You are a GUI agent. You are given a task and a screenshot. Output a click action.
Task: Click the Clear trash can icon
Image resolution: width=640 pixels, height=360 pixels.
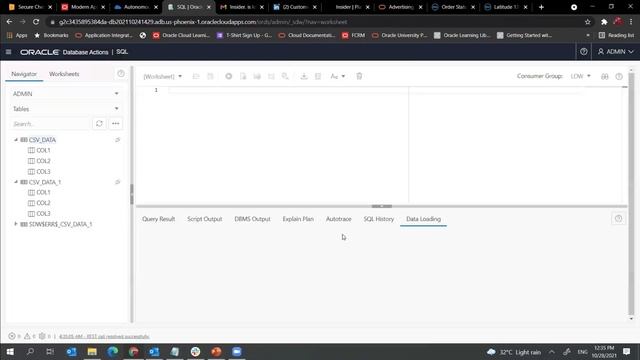pyautogui.click(x=359, y=76)
